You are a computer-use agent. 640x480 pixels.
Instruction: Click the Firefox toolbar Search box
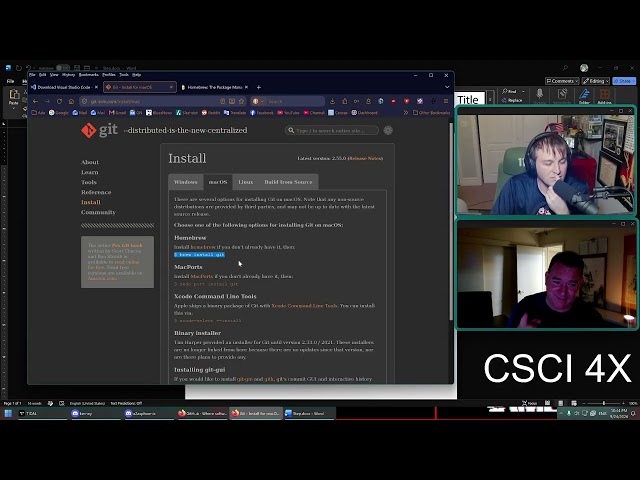click(288, 101)
